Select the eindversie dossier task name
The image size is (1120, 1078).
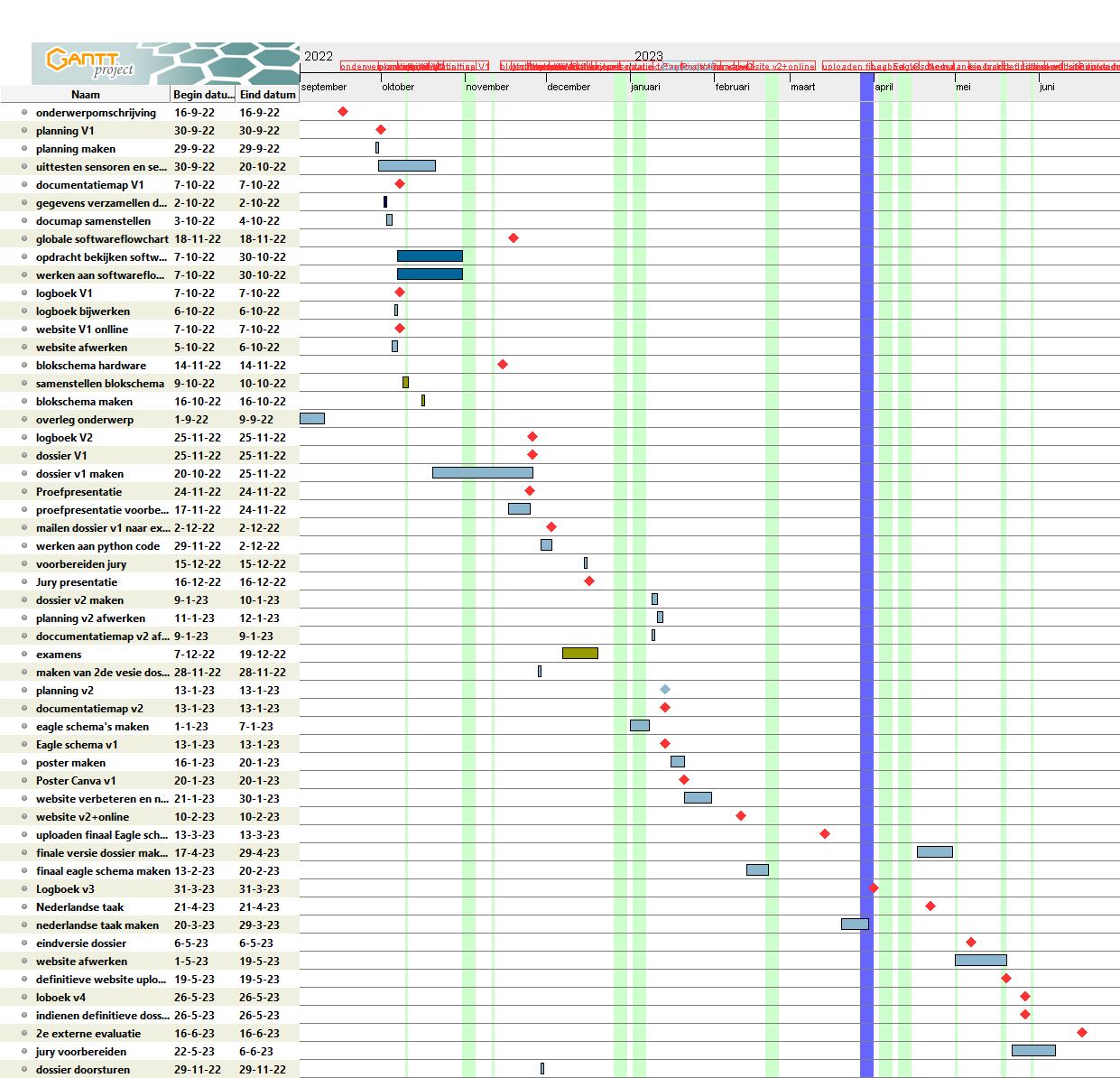(x=81, y=943)
